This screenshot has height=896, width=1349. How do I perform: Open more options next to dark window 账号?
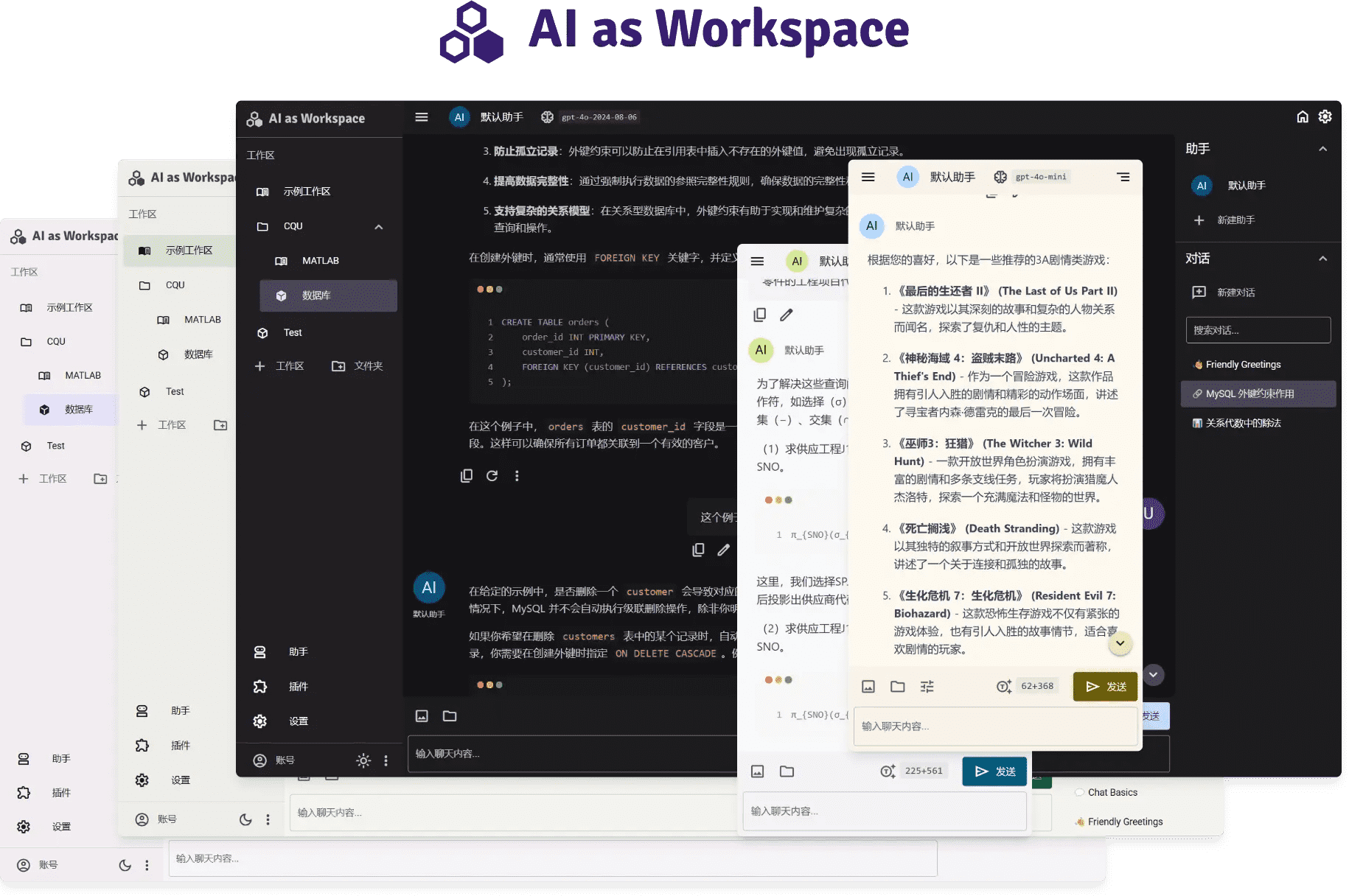tap(386, 761)
